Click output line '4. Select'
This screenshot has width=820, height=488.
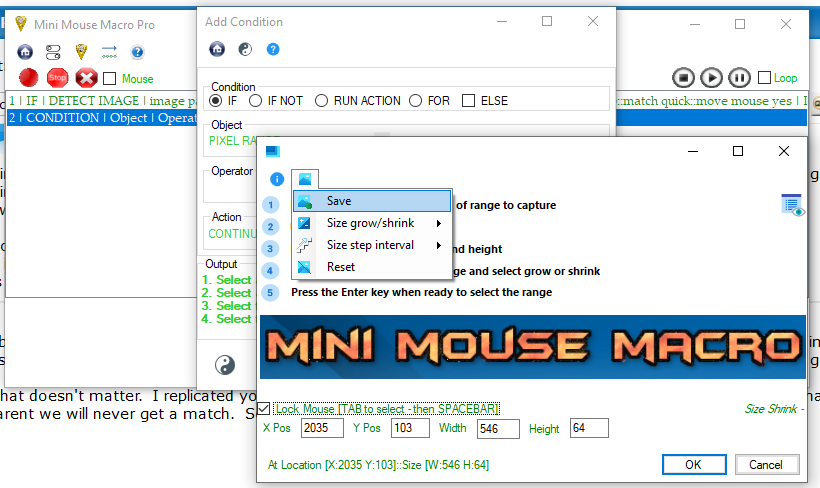(x=226, y=319)
